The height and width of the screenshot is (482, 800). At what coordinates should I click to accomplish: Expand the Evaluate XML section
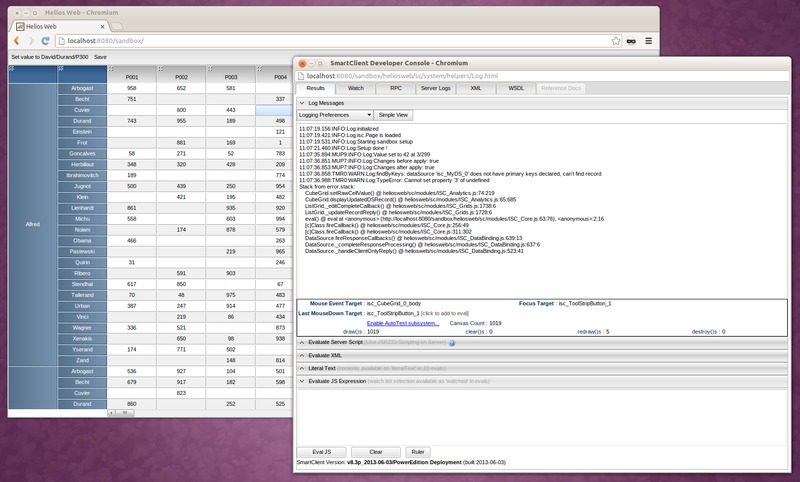326,355
